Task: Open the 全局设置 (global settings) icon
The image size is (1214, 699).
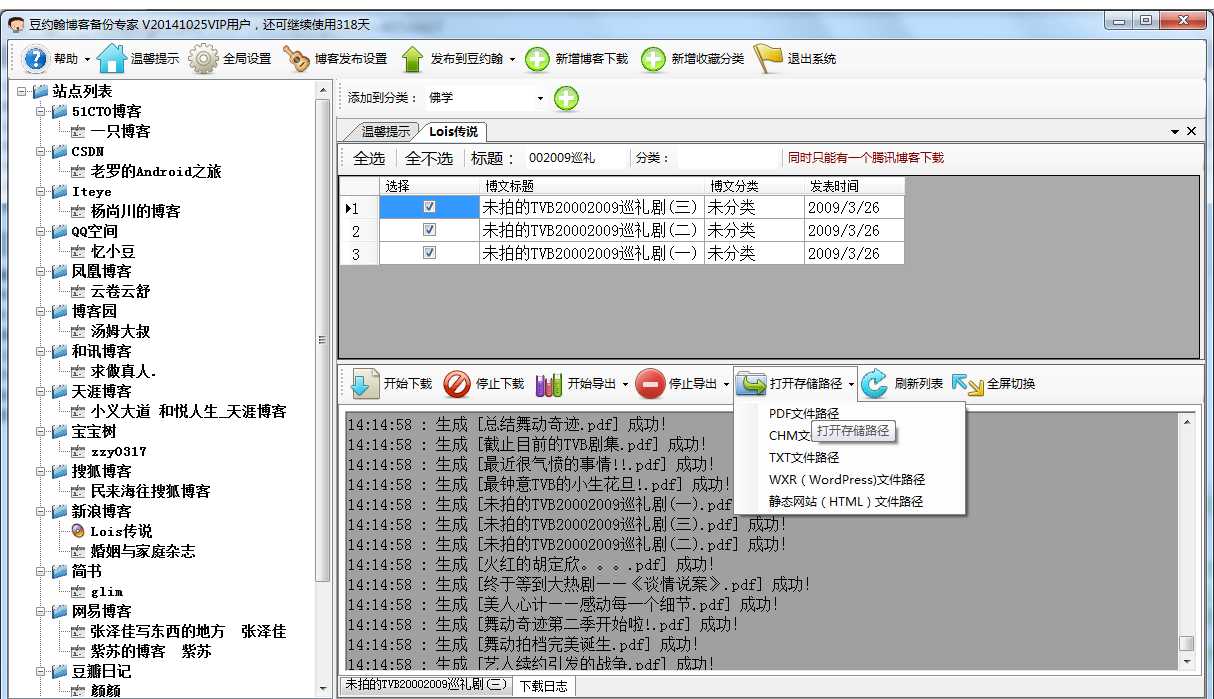Action: [203, 57]
